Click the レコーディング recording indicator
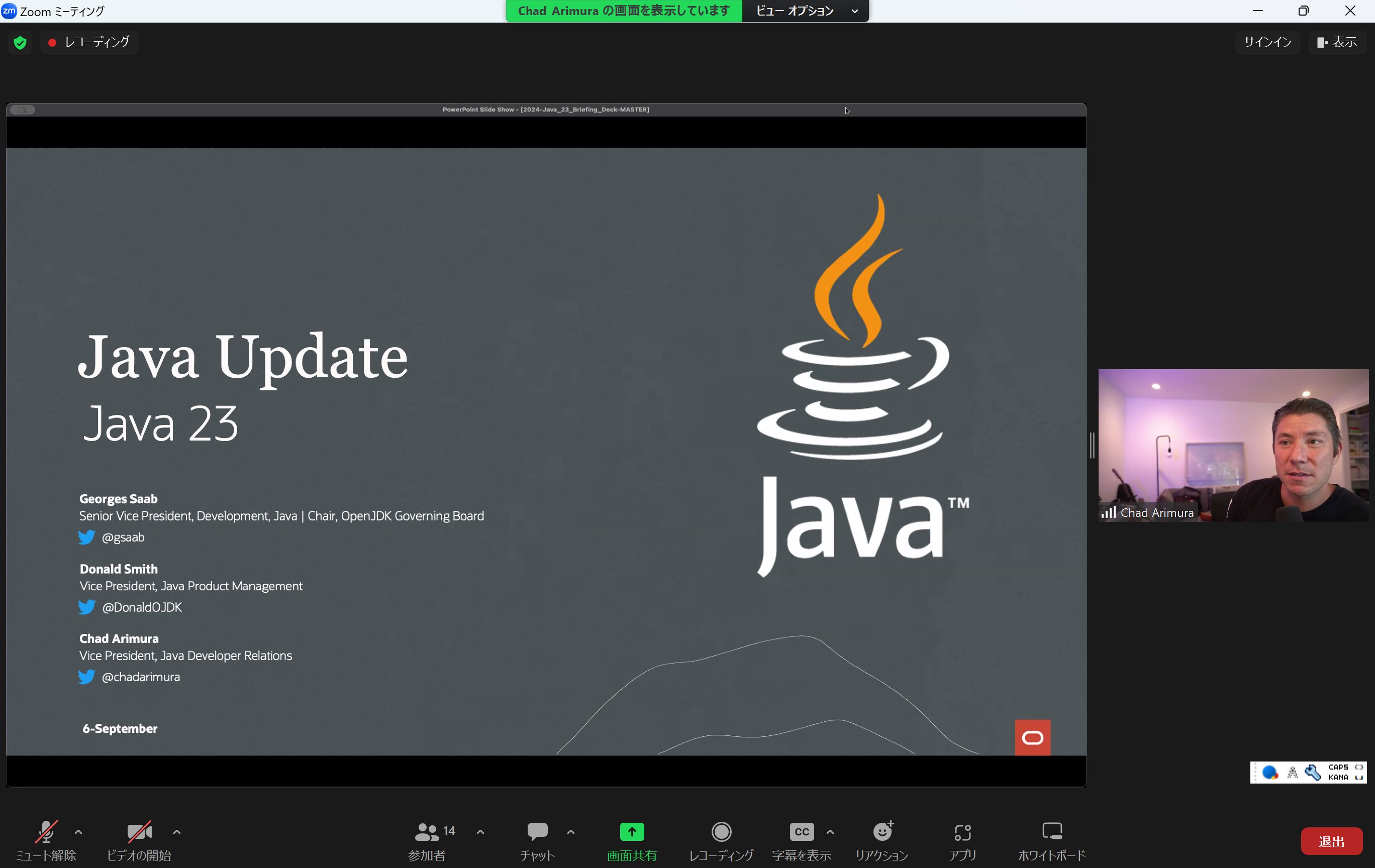 (89, 42)
